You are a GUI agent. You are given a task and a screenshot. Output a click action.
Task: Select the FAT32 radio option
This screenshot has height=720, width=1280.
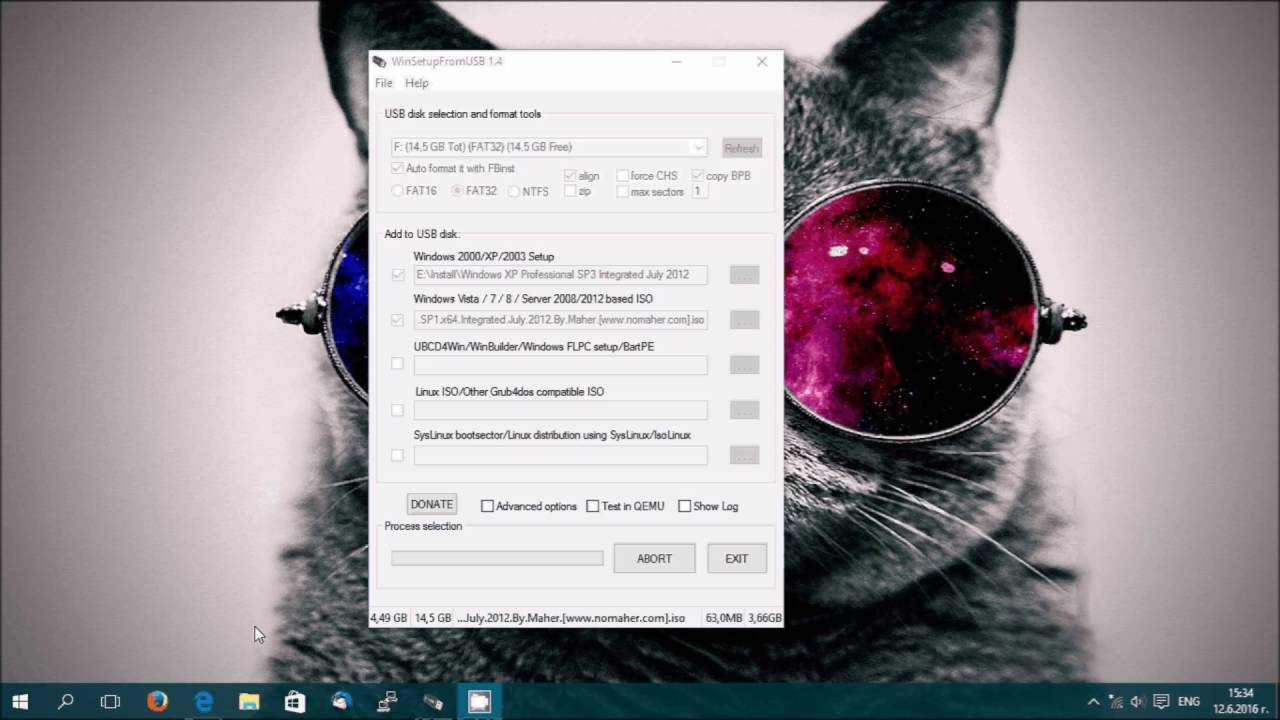coord(473,190)
